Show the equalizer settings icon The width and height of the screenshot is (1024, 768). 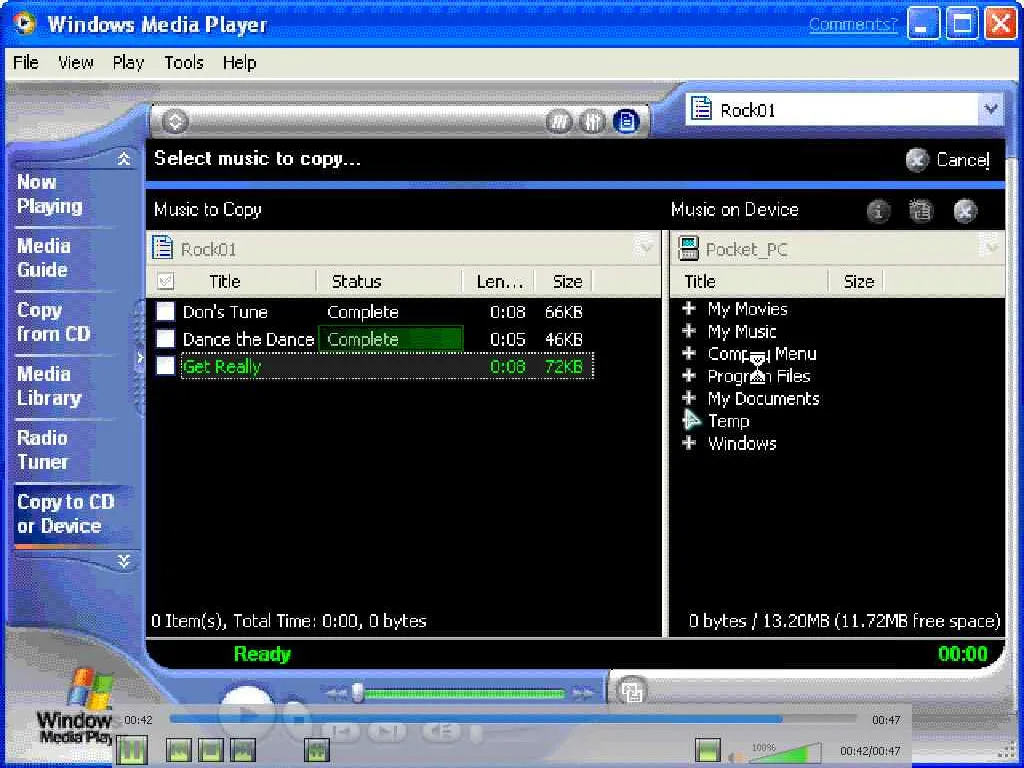592,121
